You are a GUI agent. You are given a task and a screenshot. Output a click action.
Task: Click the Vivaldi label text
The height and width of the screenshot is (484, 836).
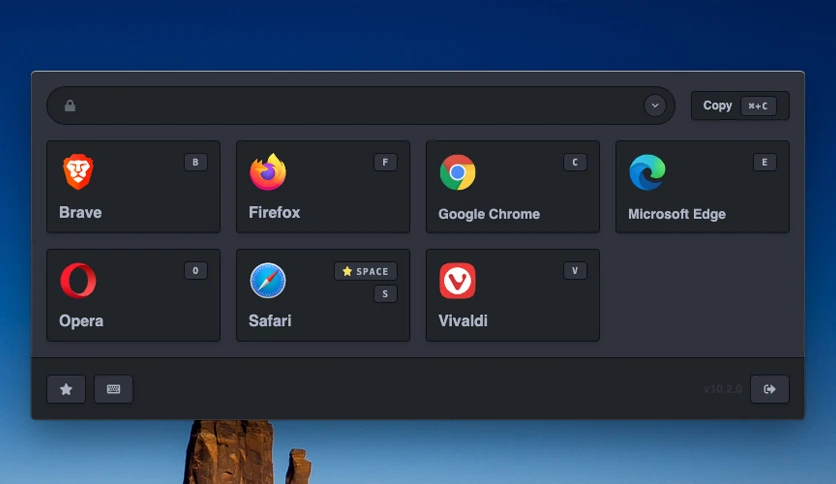(x=463, y=321)
